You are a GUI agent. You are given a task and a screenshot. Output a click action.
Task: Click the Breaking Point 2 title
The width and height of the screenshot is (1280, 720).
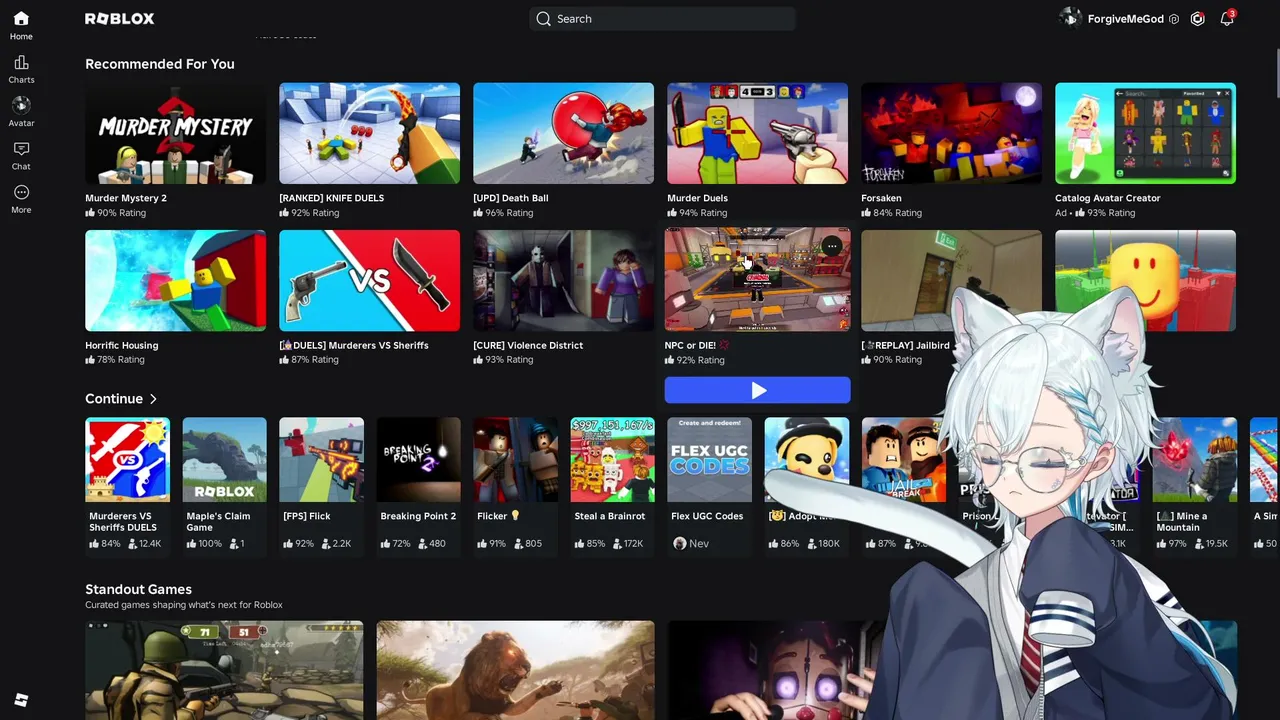click(x=418, y=516)
